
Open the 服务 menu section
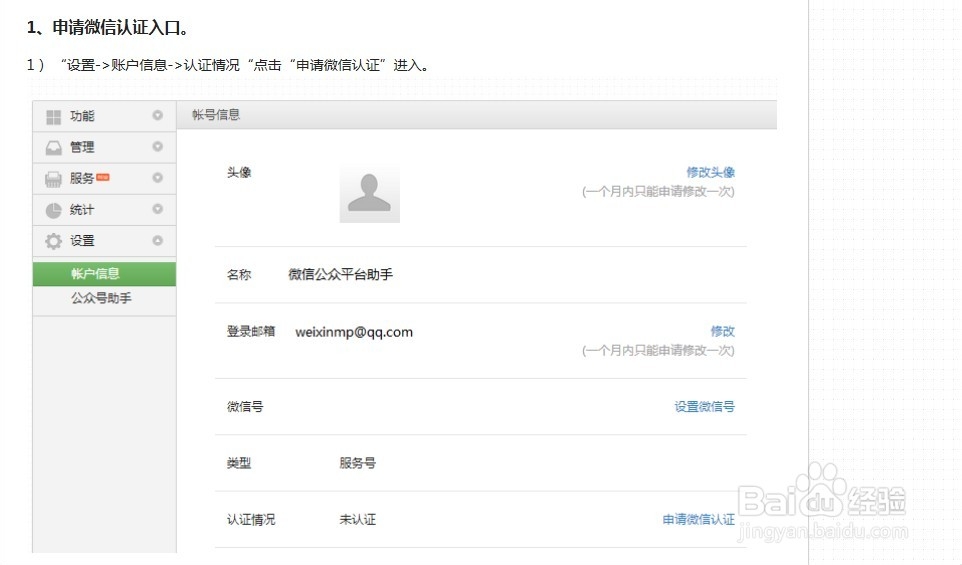click(104, 179)
